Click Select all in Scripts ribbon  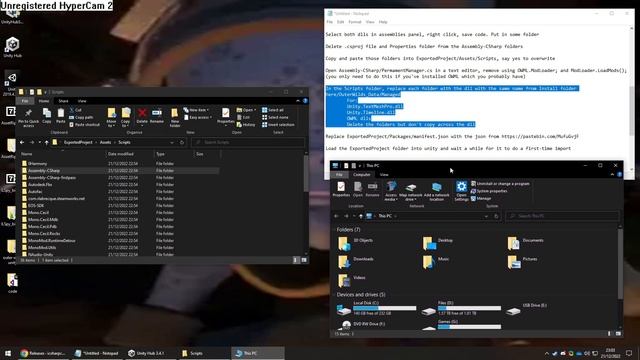pos(273,110)
